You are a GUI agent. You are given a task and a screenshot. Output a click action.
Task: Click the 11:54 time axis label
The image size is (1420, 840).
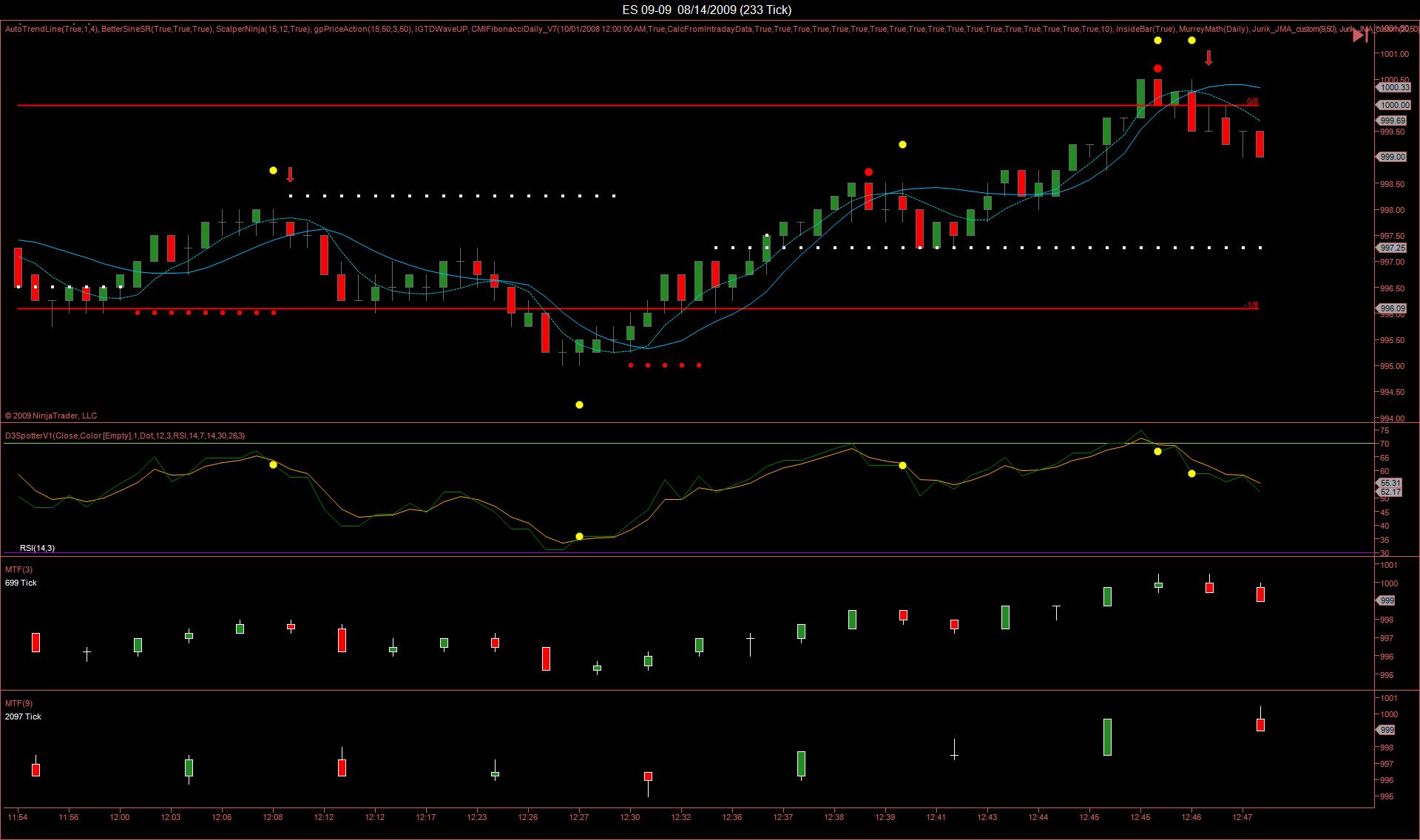(x=18, y=817)
